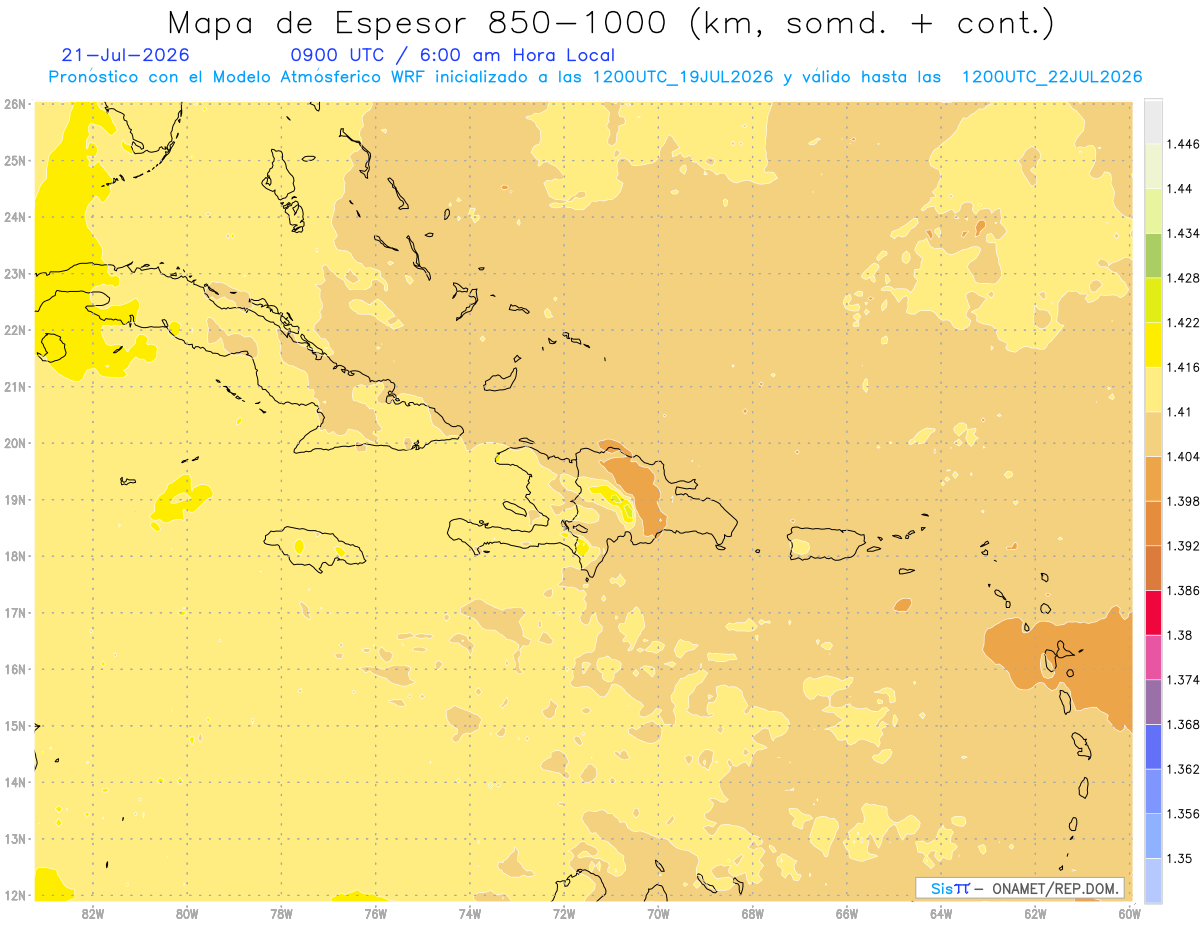
Task: Click the 26N latitude axis label
Action: [x=14, y=103]
